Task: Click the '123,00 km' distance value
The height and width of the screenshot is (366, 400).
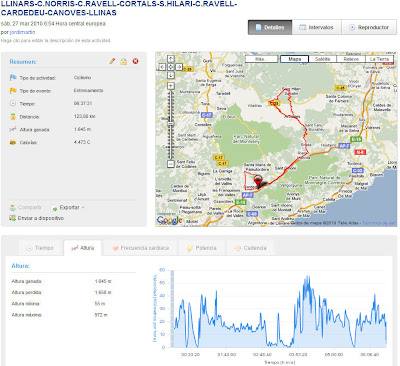Action: pyautogui.click(x=85, y=116)
